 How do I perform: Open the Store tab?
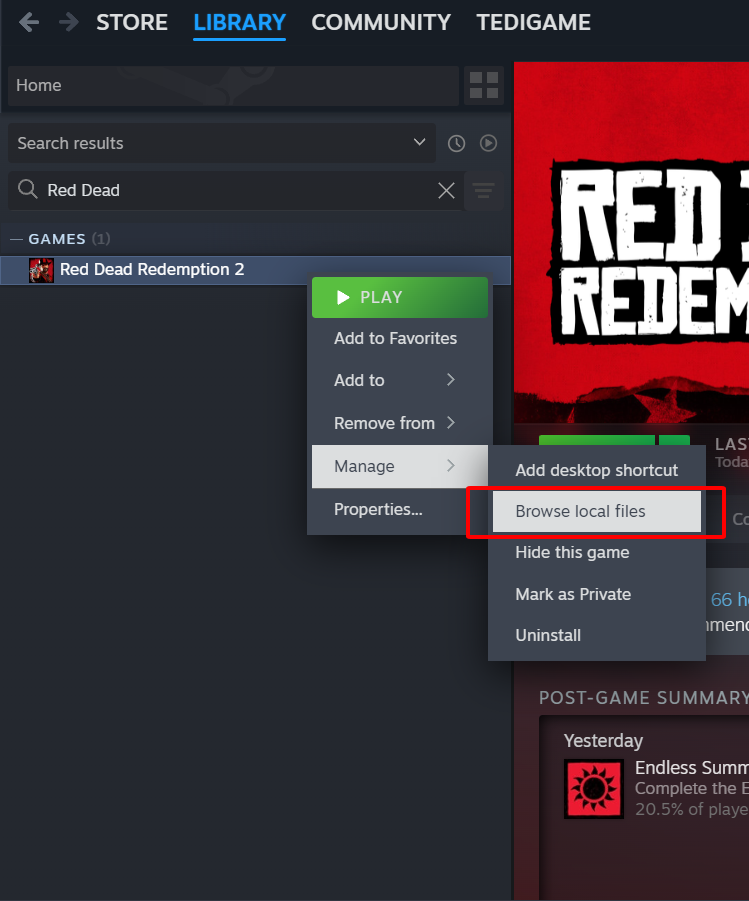coord(131,22)
